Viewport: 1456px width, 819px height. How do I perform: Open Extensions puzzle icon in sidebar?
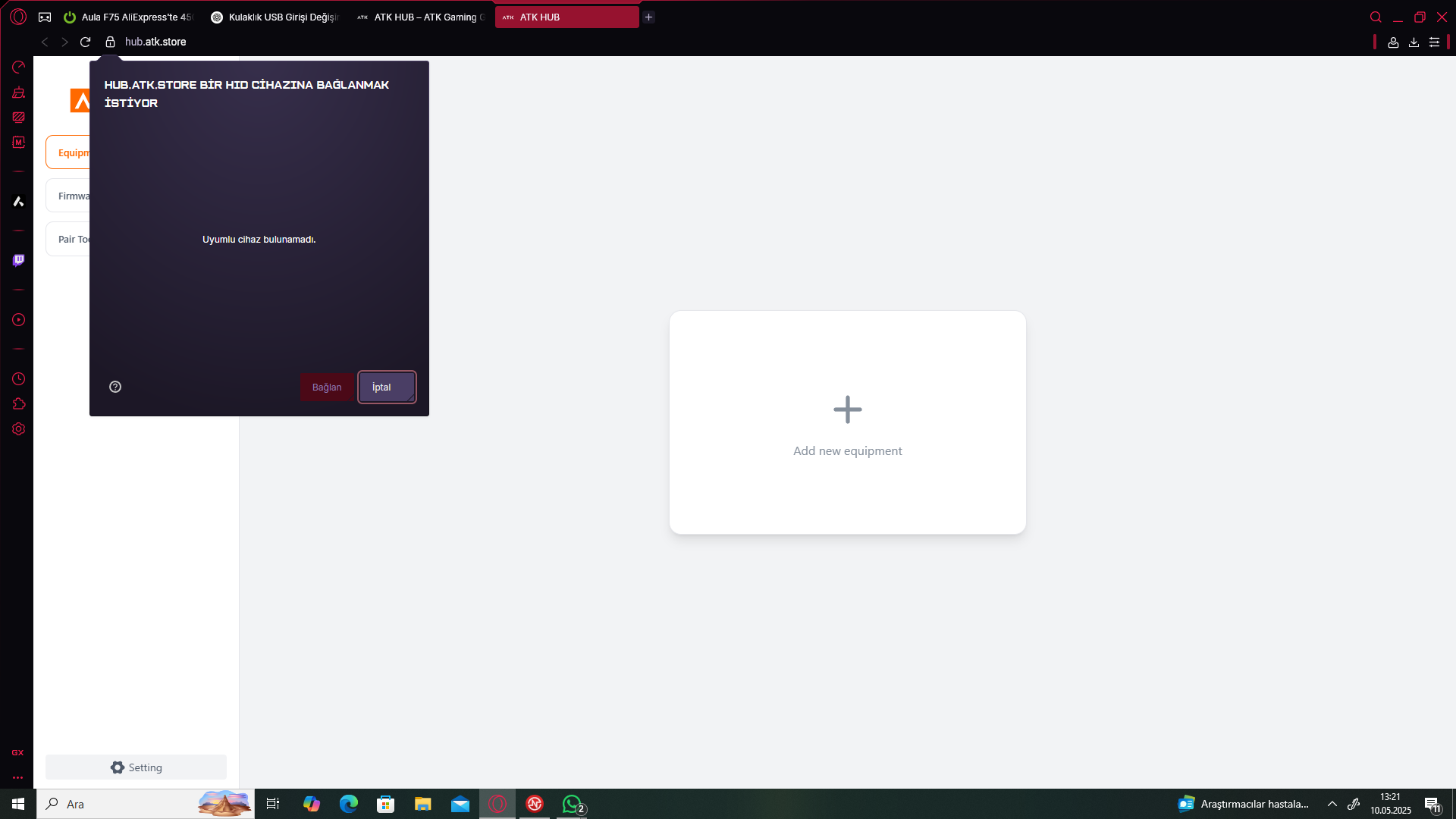click(18, 404)
